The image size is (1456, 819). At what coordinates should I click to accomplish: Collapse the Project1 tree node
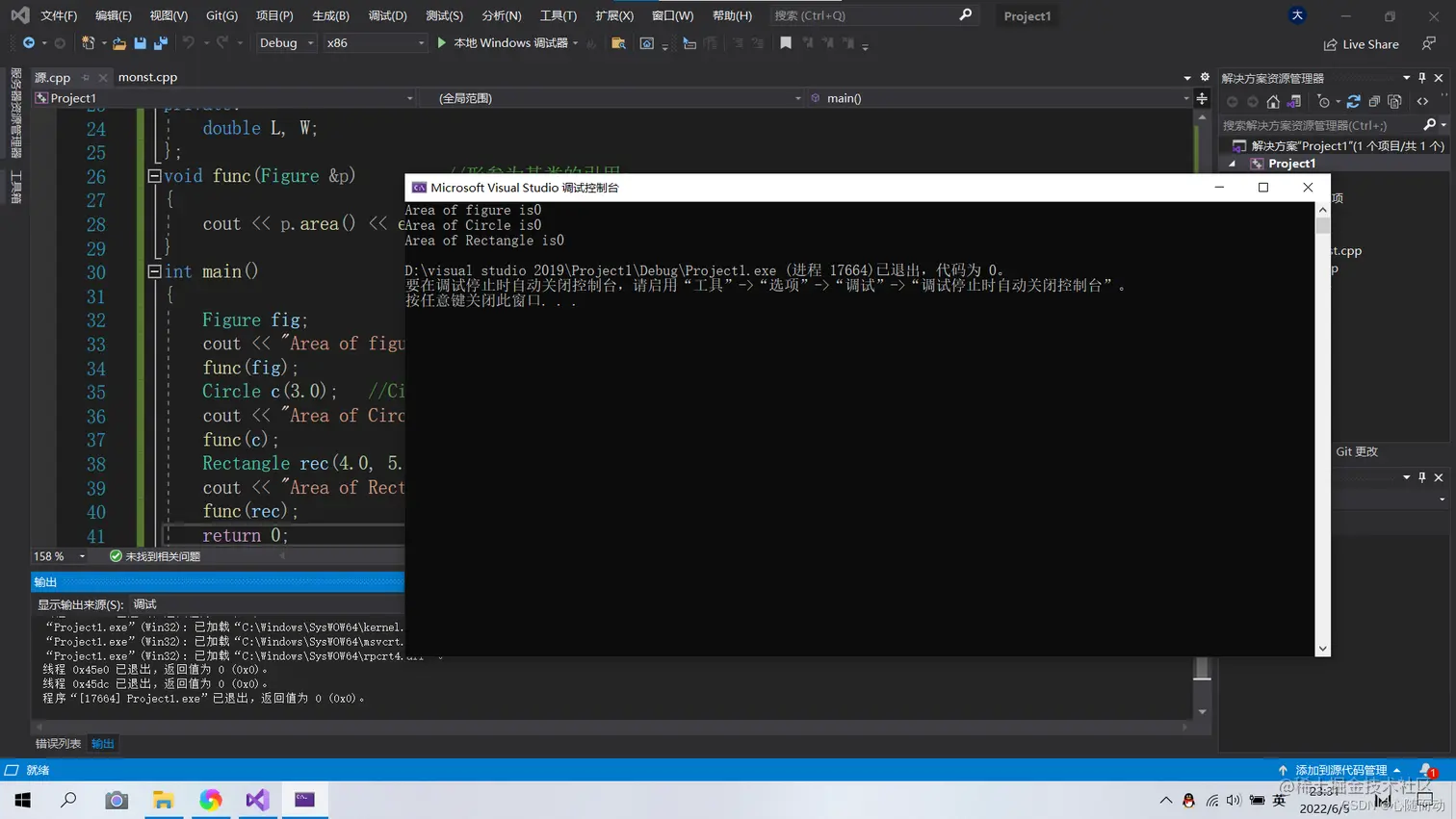(x=1233, y=164)
